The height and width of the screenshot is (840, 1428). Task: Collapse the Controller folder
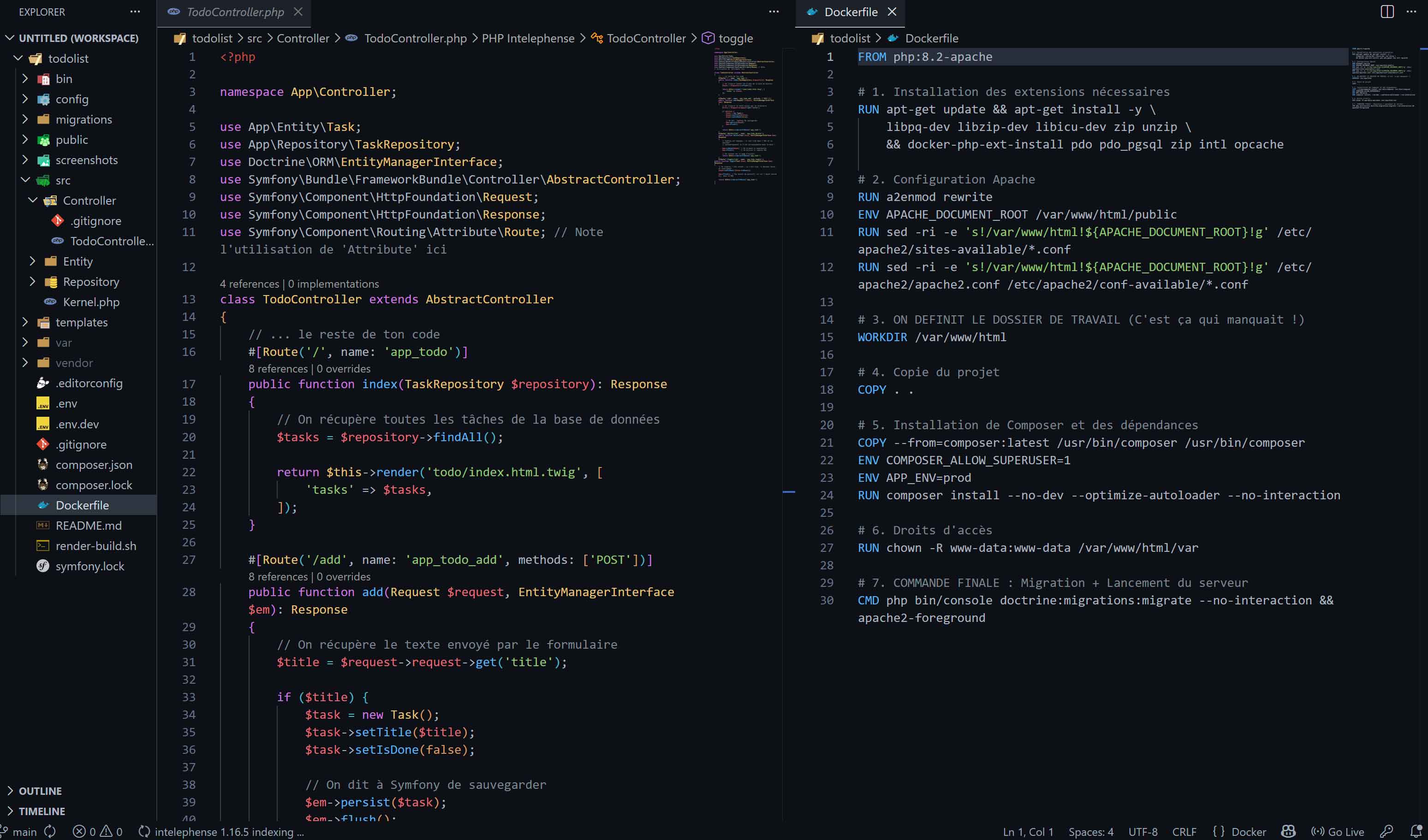32,200
